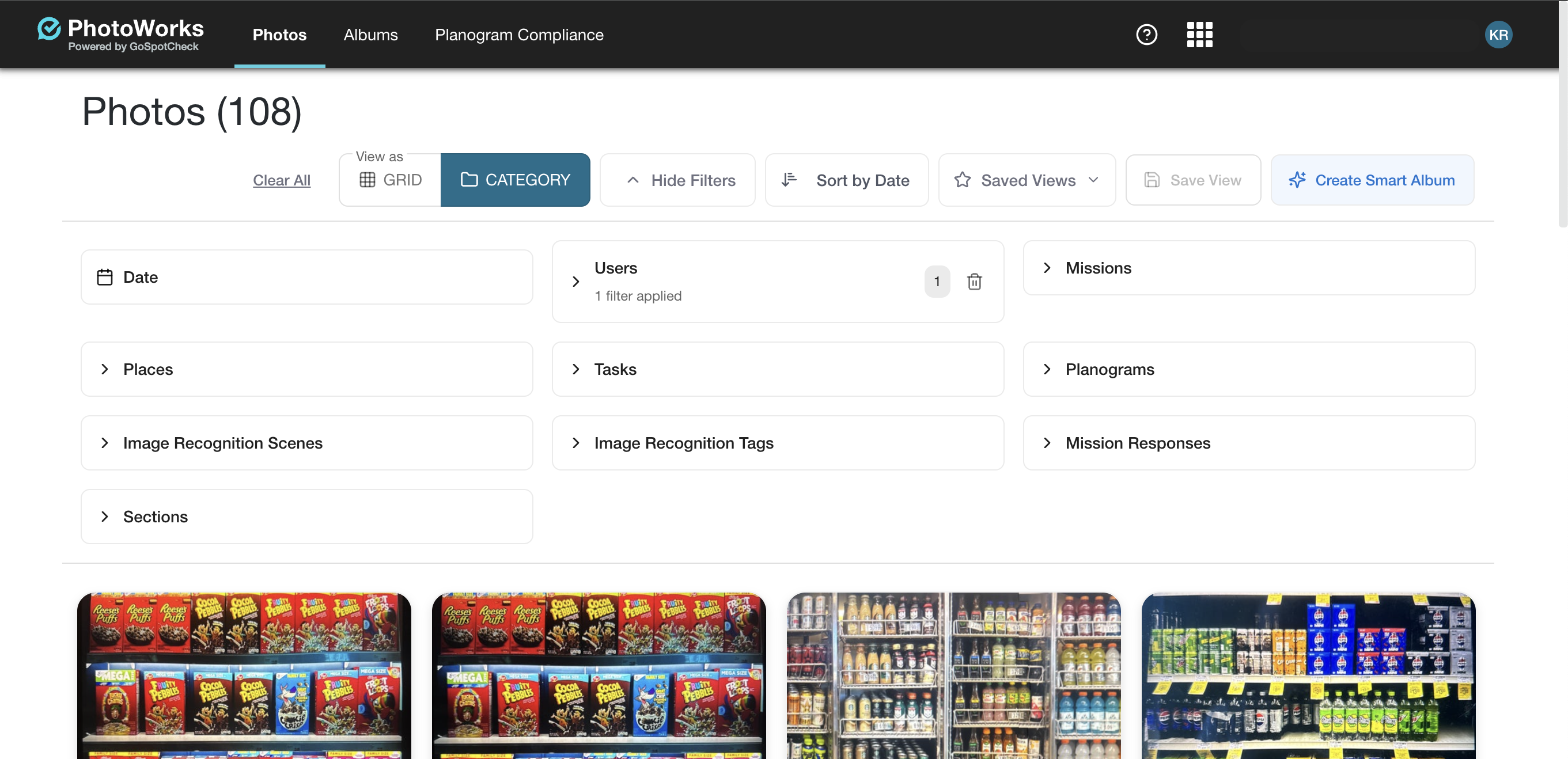Open the Pepsi soda shelf photo

tap(1308, 675)
